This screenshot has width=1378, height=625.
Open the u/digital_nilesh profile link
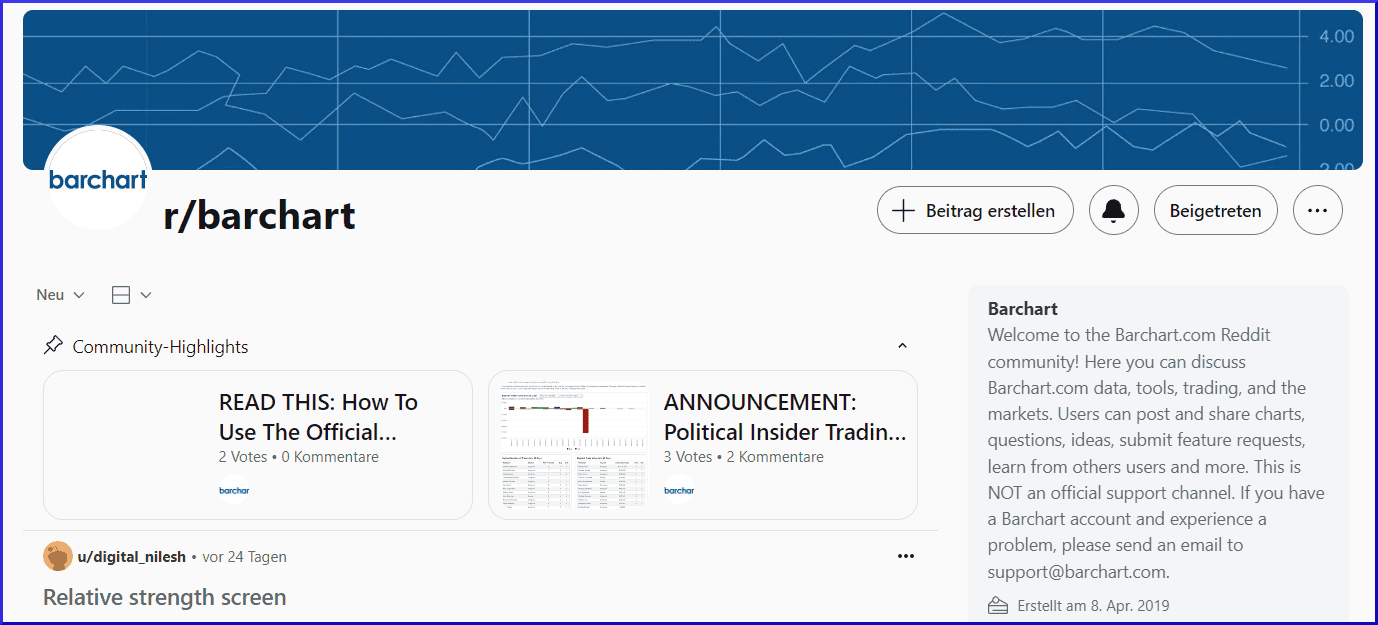(x=131, y=557)
